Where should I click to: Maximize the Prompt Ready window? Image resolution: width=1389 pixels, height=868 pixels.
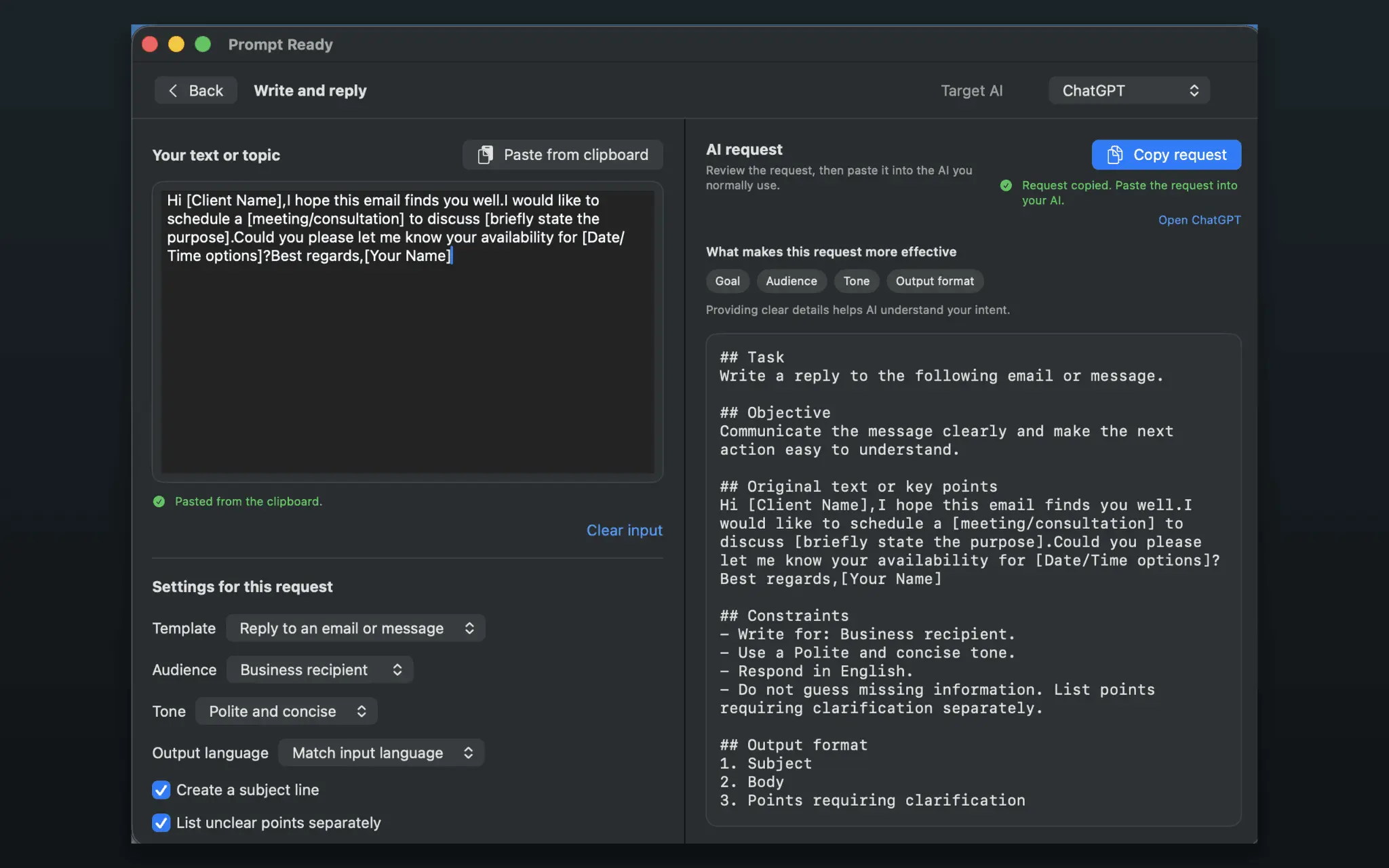click(x=203, y=44)
